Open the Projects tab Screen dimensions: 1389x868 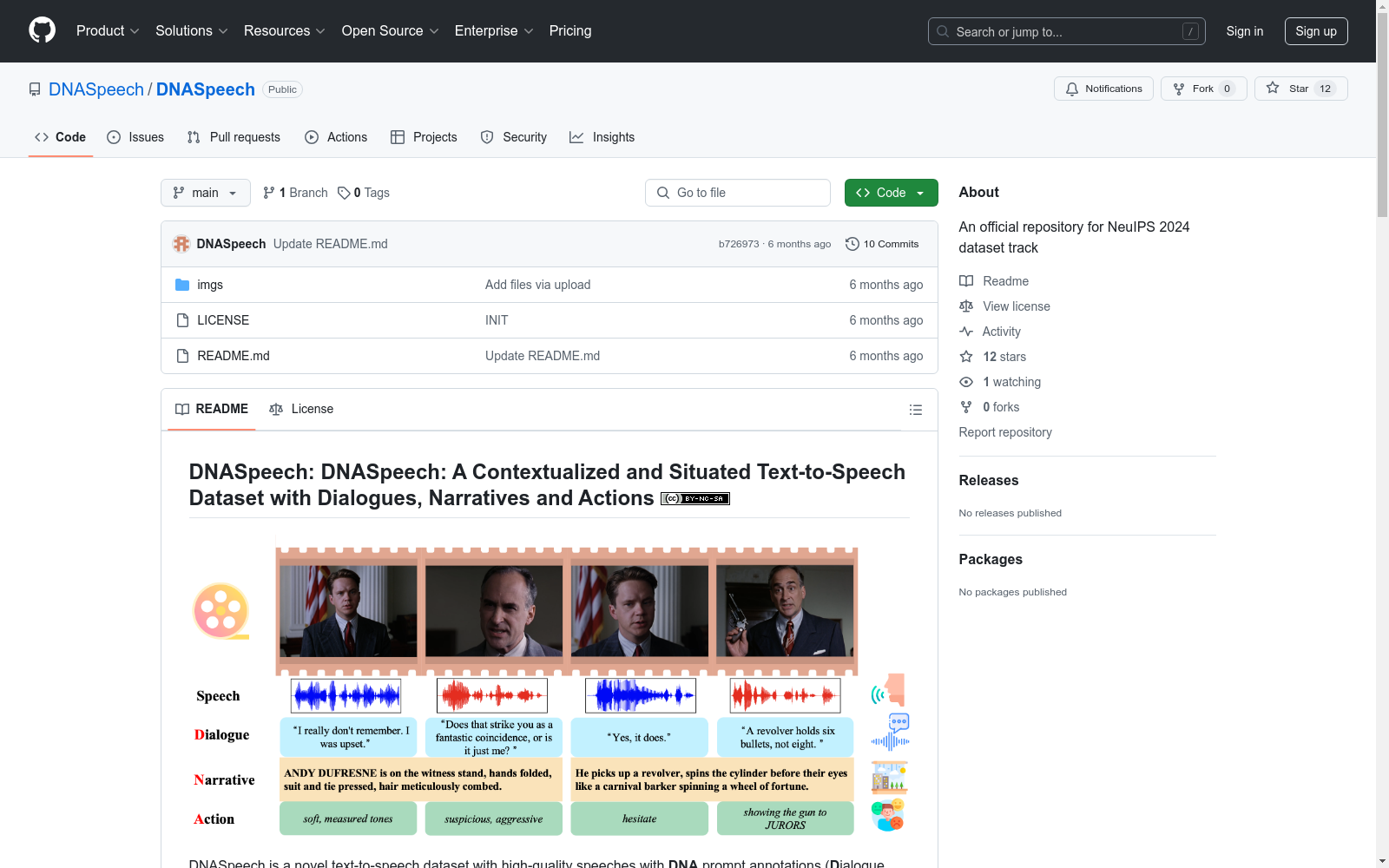point(424,137)
